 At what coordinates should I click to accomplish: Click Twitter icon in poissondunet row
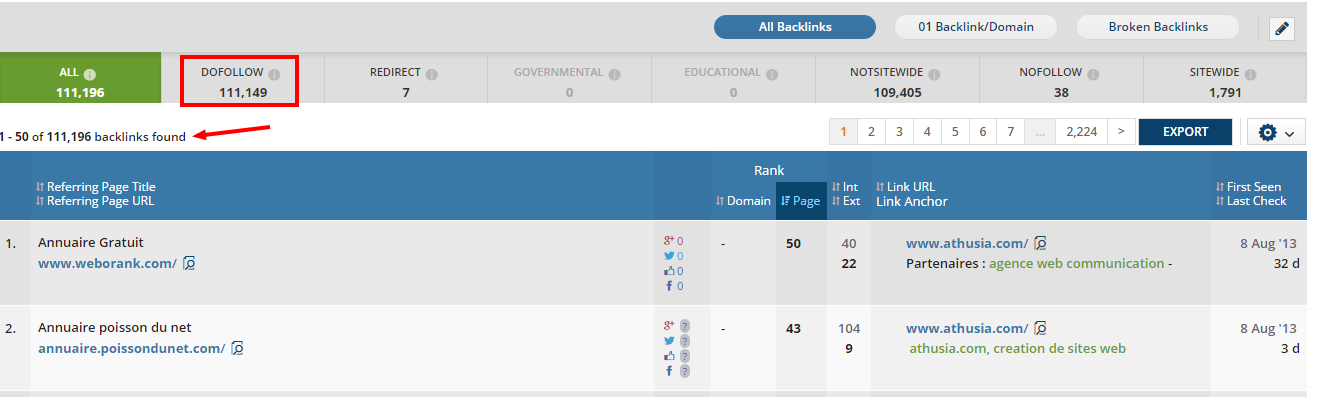669,340
